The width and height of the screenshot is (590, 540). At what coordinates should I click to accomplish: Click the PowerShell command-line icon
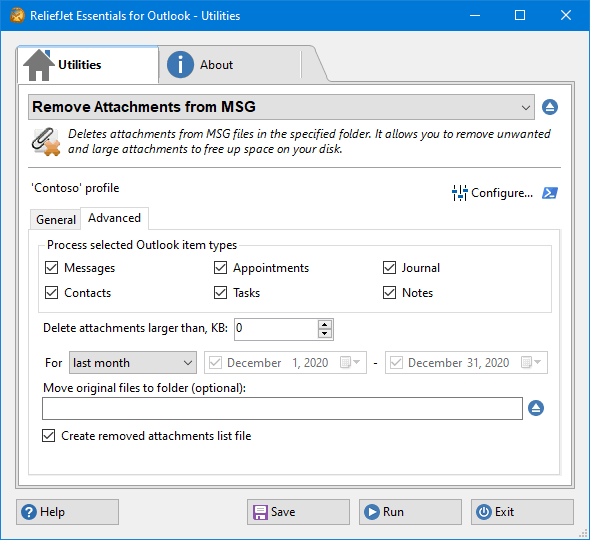[x=550, y=193]
